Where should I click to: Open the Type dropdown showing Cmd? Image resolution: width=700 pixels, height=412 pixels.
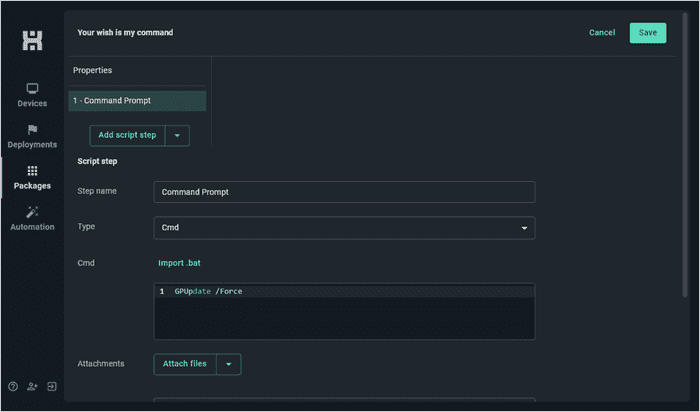pyautogui.click(x=344, y=228)
